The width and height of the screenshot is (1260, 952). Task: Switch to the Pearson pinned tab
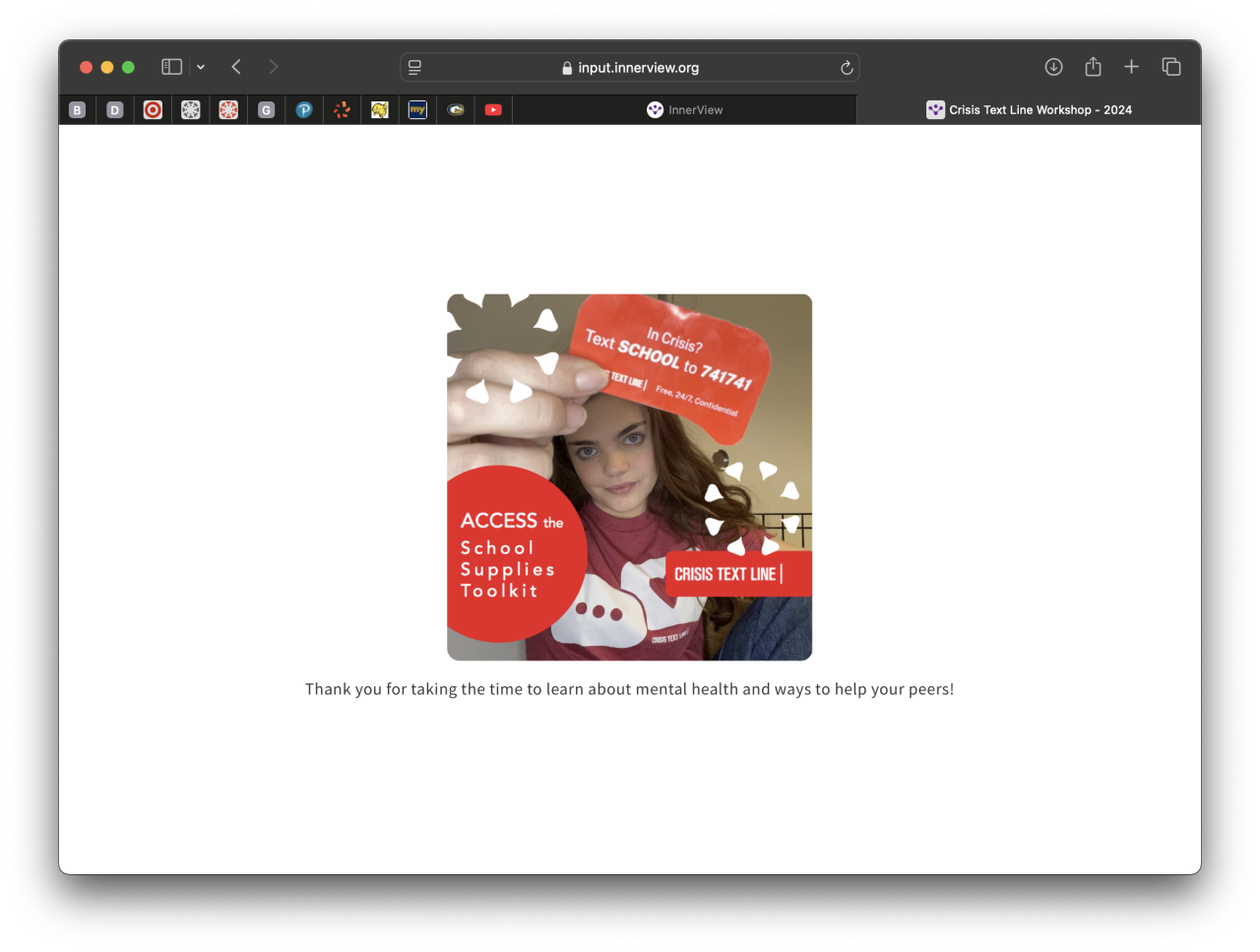[x=304, y=110]
